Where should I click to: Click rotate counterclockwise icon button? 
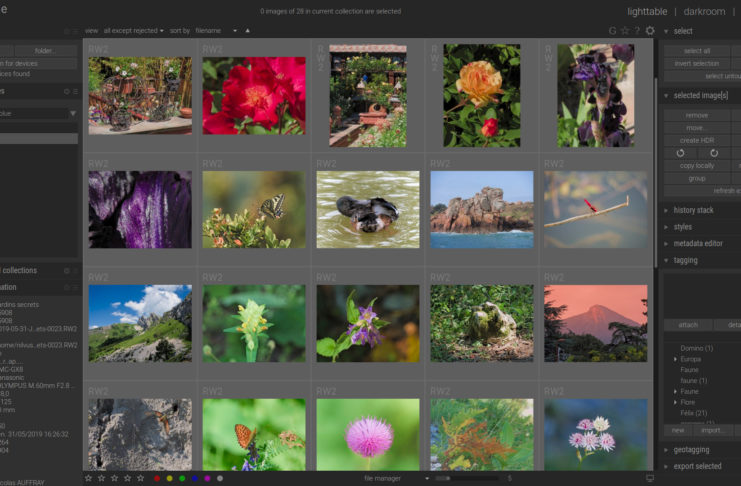pyautogui.click(x=680, y=153)
